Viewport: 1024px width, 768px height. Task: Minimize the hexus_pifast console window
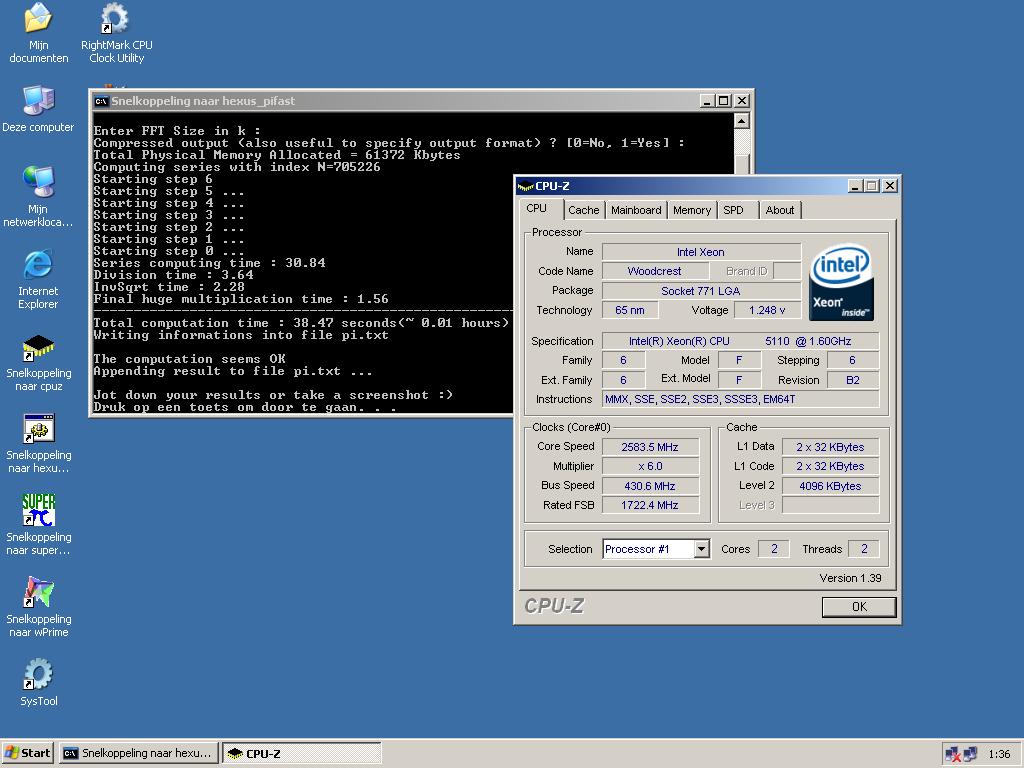pos(707,101)
